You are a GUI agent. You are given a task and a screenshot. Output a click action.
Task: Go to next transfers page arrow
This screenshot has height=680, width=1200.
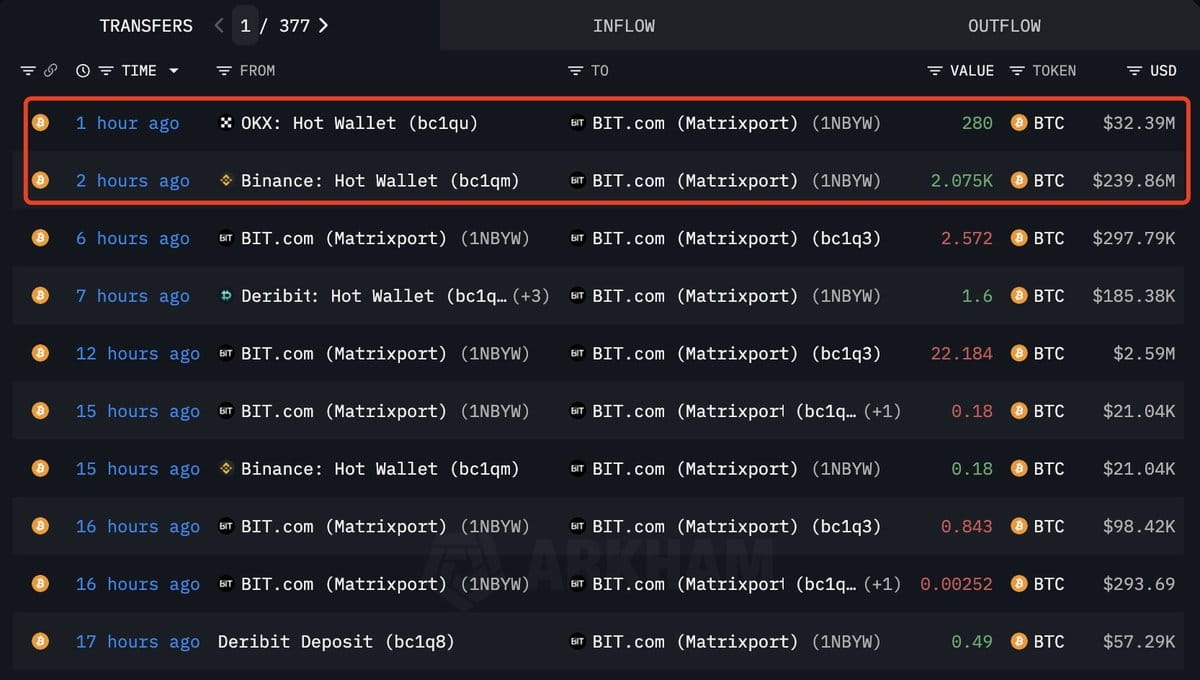click(x=323, y=26)
